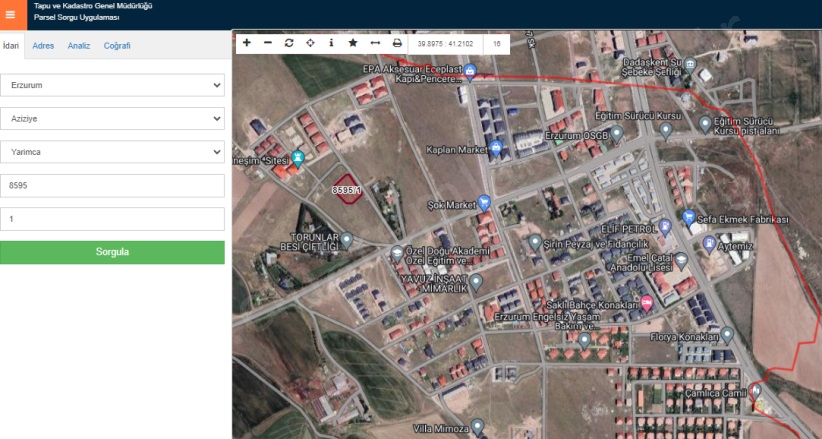Image resolution: width=822 pixels, height=439 pixels.
Task: Zoom in with the plus icon
Action: click(x=247, y=44)
